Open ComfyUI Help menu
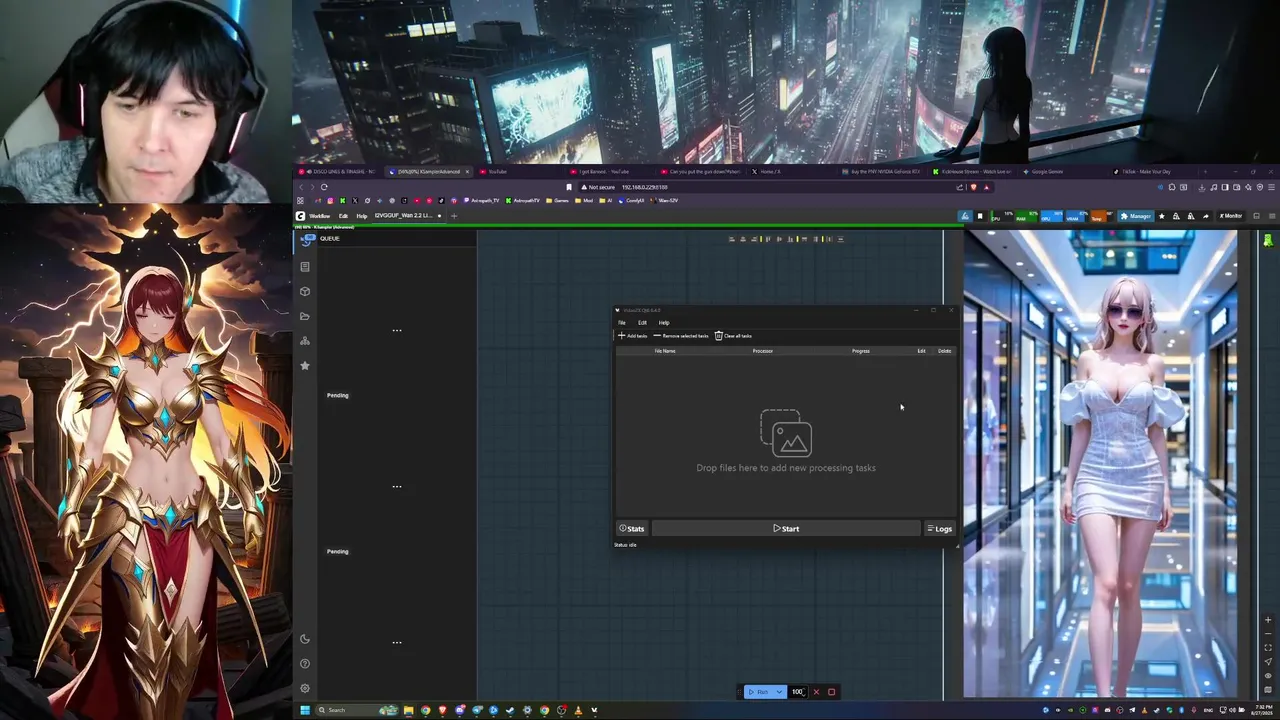This screenshot has width=1280, height=720. point(362,216)
